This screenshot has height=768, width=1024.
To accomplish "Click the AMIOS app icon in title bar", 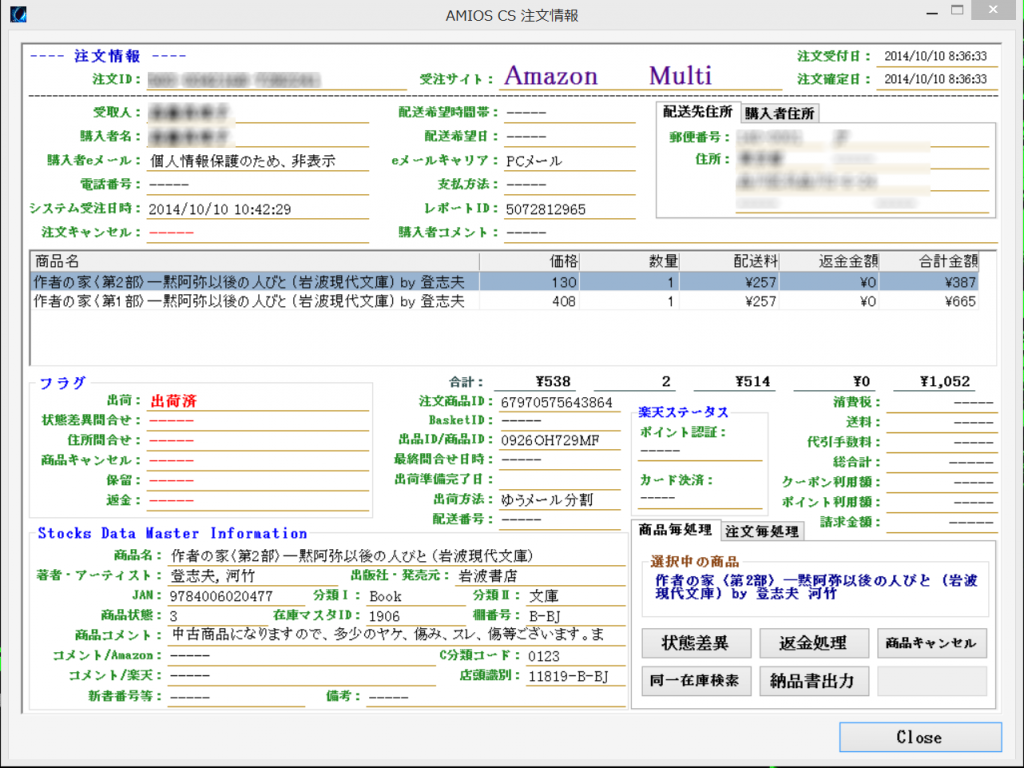I will coord(18,14).
